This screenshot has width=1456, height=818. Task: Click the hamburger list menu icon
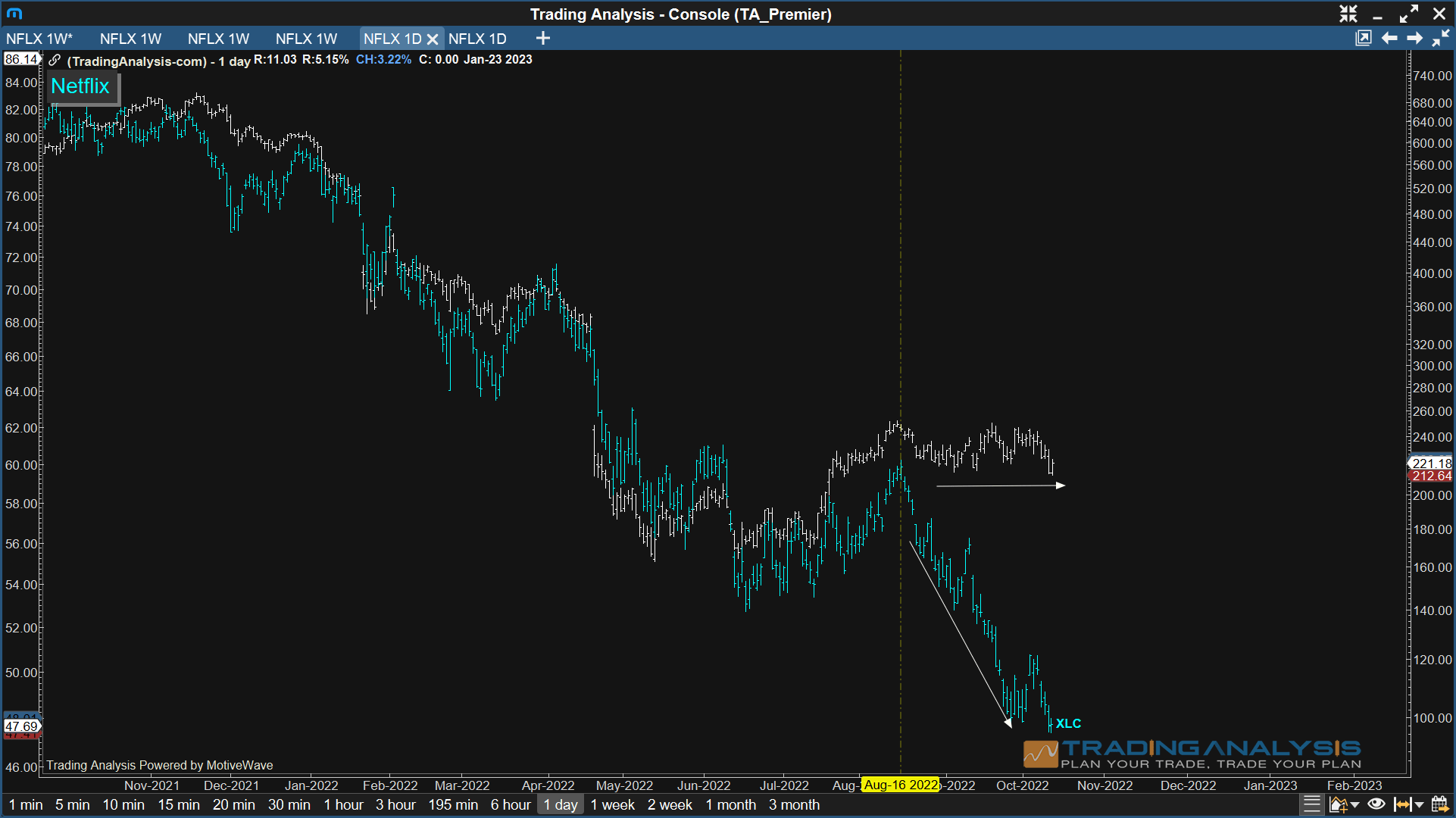point(1312,804)
